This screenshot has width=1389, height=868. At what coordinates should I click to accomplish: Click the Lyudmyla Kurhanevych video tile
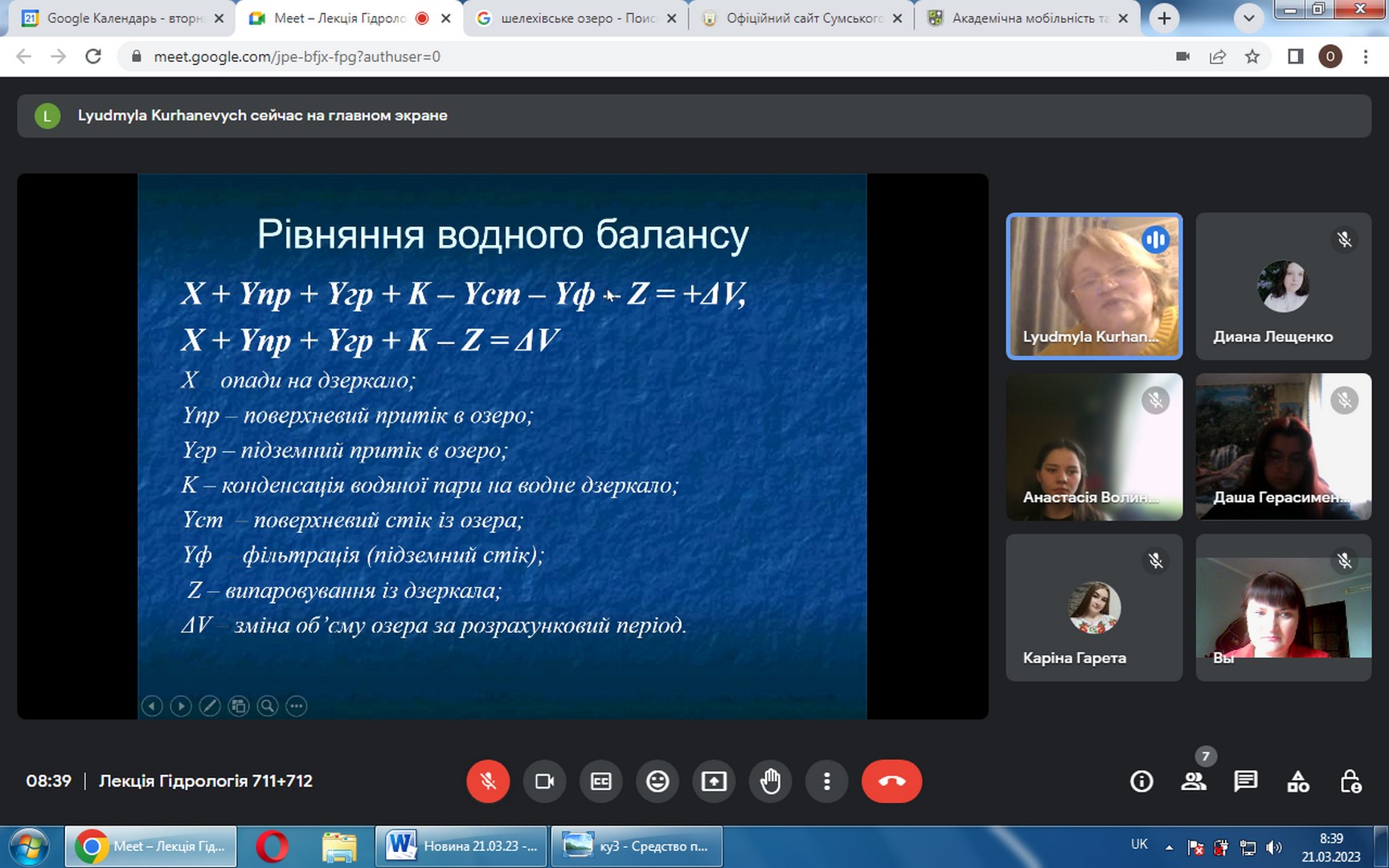(x=1094, y=286)
